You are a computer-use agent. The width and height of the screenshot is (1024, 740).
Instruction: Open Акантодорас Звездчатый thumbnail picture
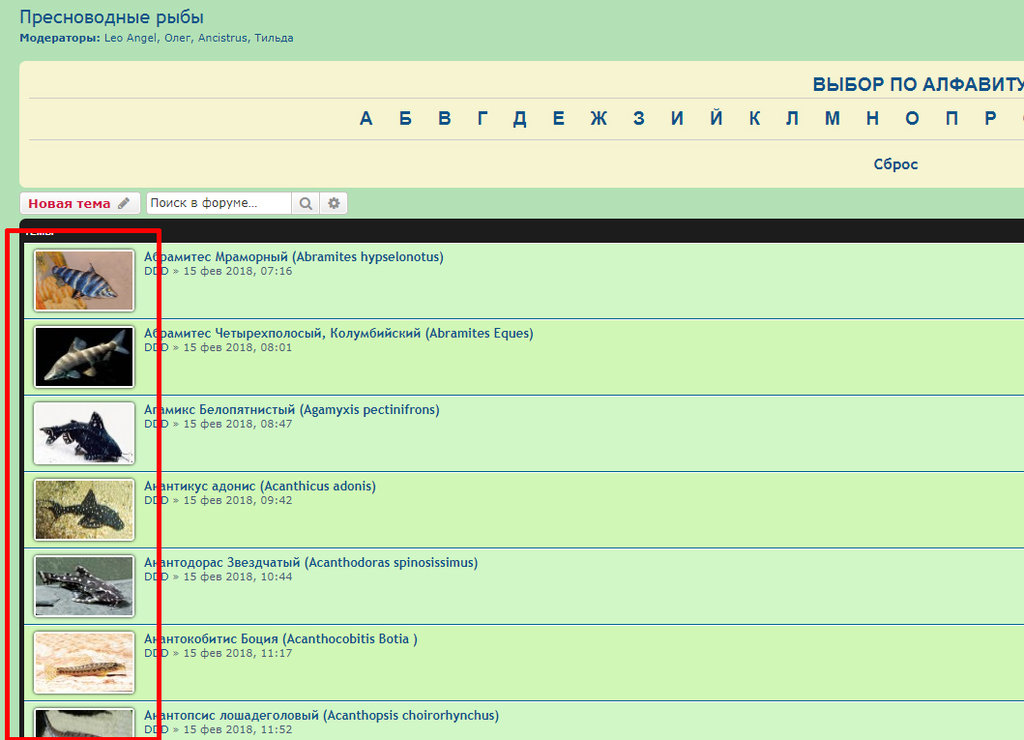(84, 586)
